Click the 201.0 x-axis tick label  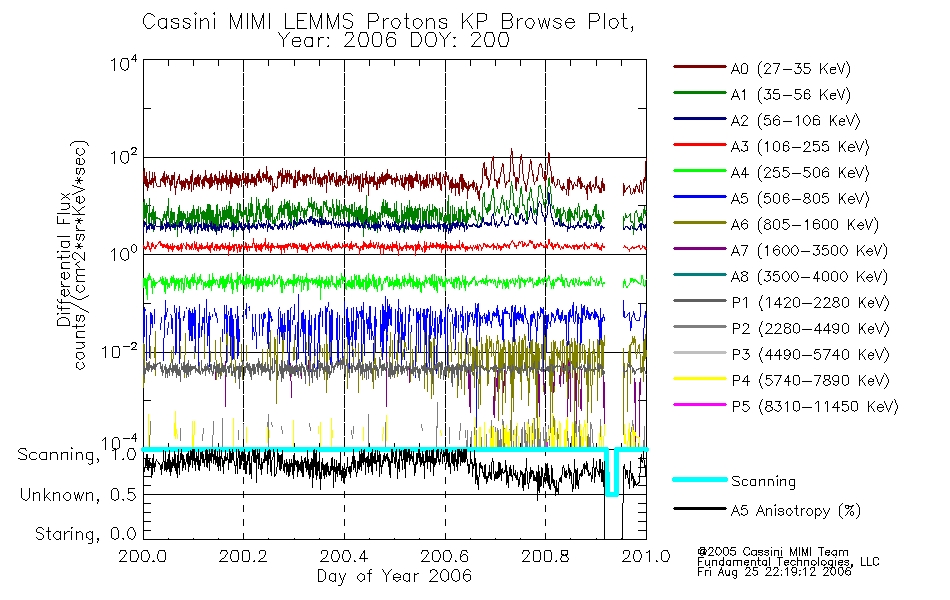[x=646, y=556]
